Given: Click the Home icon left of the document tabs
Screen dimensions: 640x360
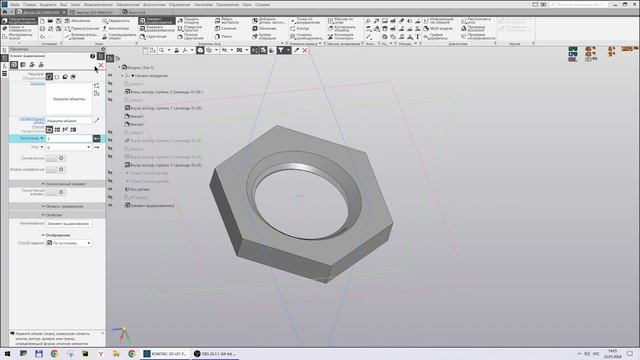Looking at the screenshot, I should point(4,12).
